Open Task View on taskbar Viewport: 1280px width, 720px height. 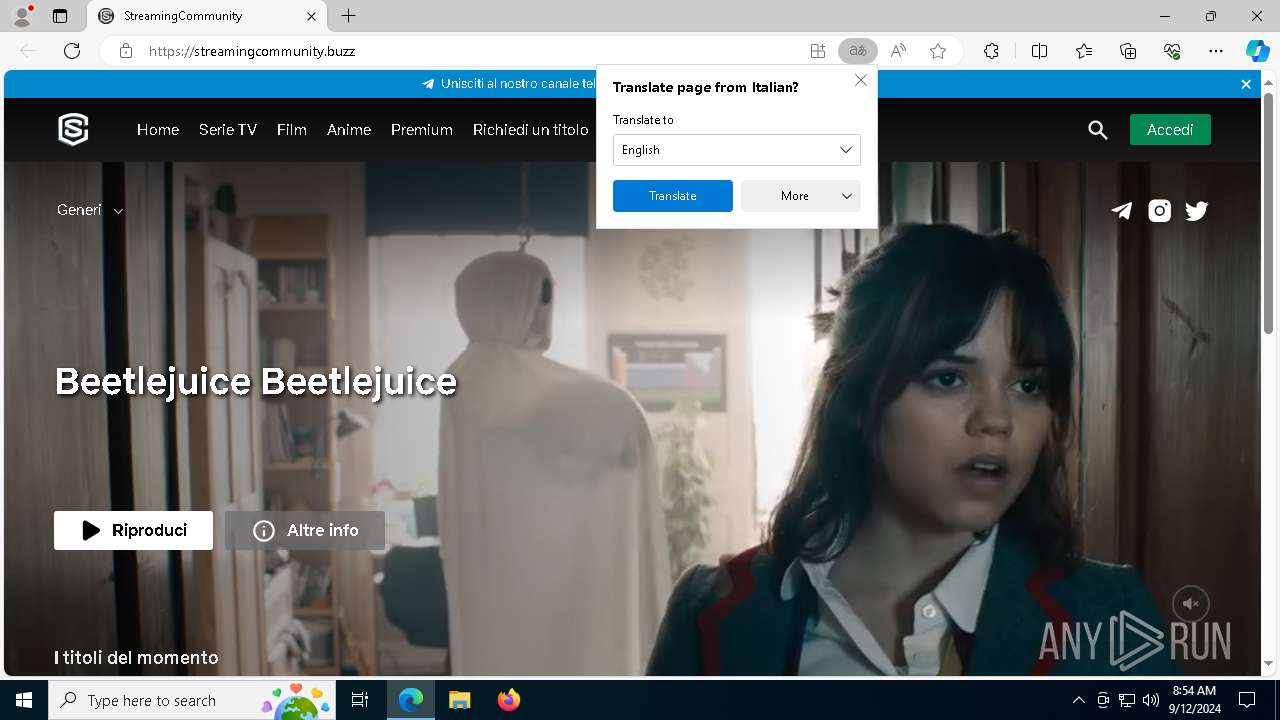click(x=360, y=700)
